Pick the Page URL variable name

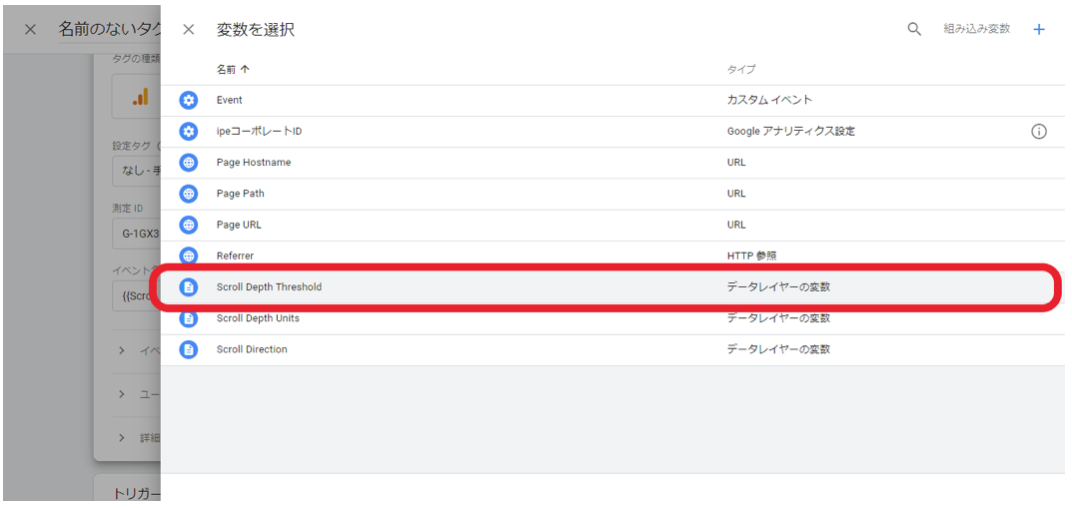[239, 225]
